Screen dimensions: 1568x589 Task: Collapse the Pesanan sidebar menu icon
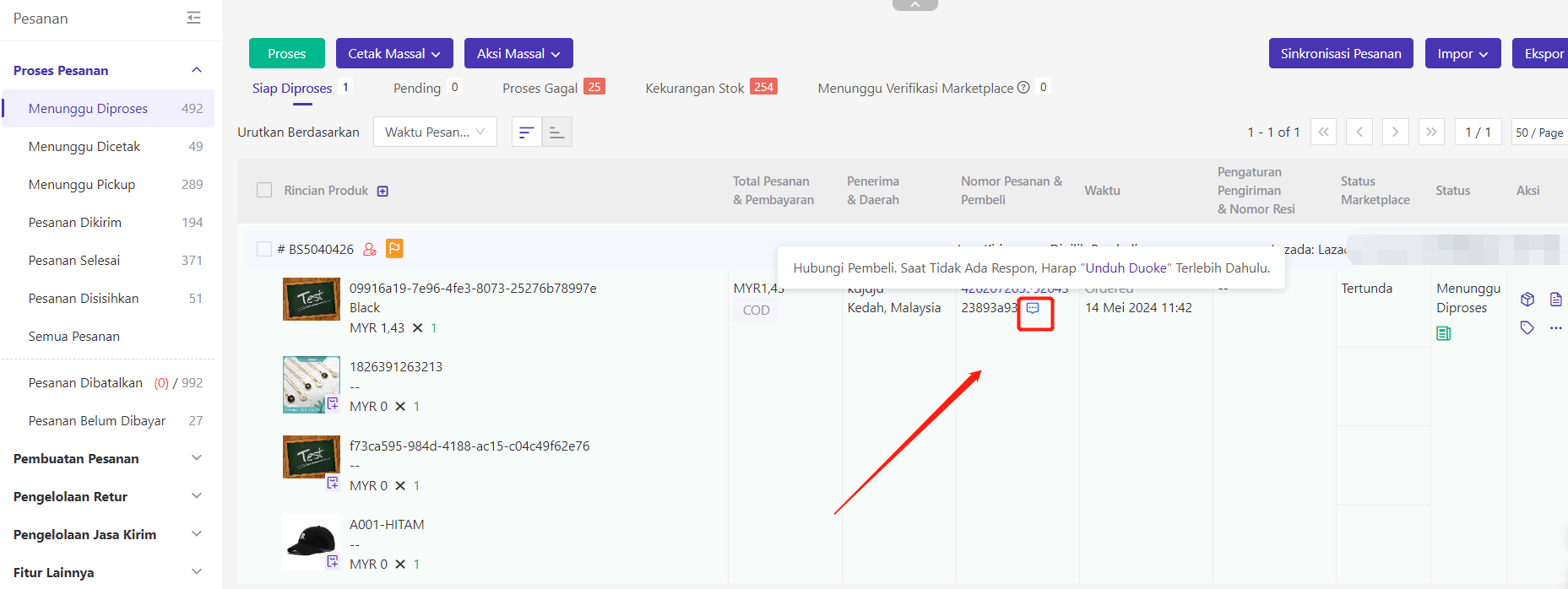tap(193, 18)
